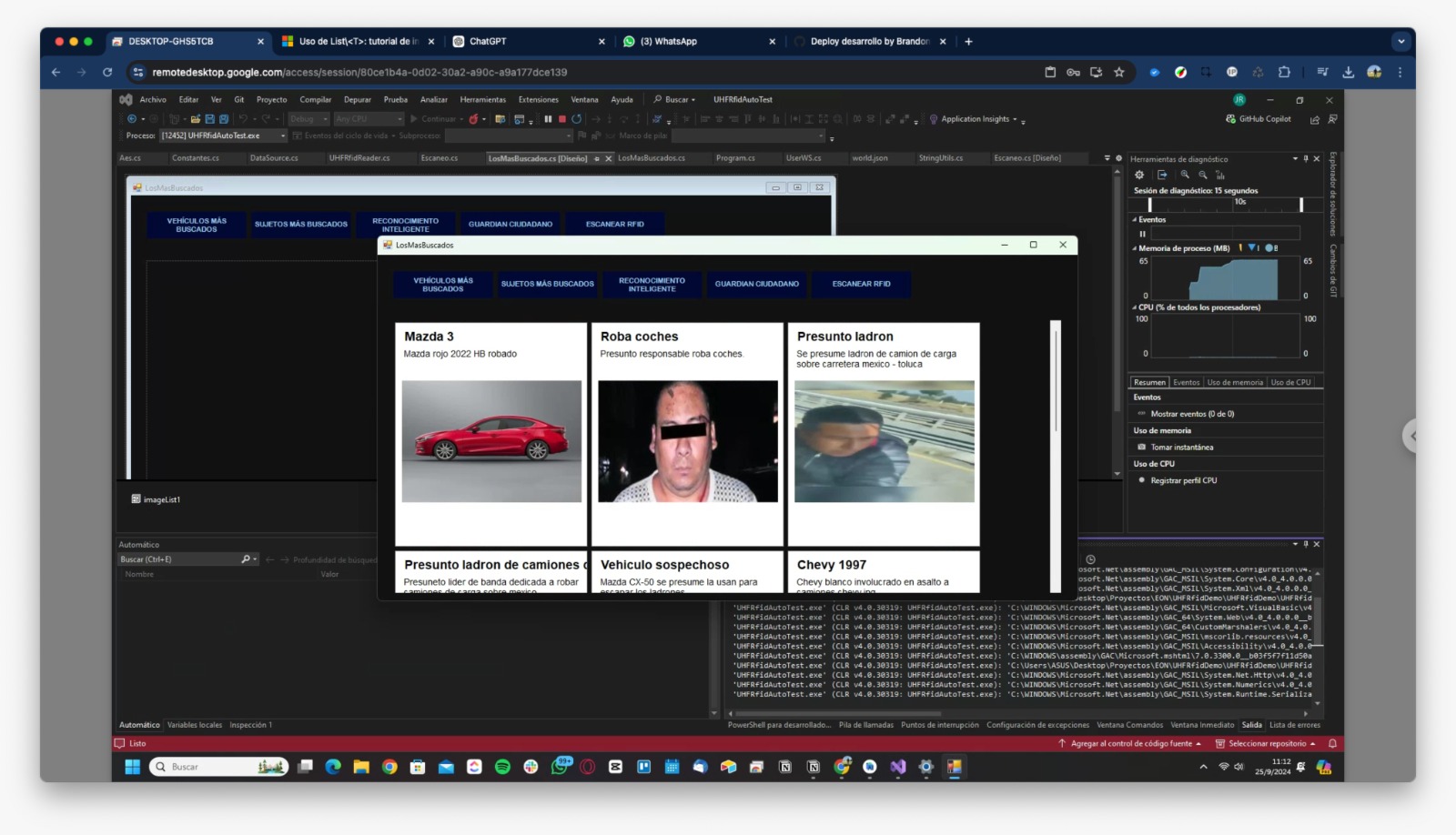Toggle auto-hide pin on diagnostic tools panel
This screenshot has height=835, width=1456.
coord(1306,159)
